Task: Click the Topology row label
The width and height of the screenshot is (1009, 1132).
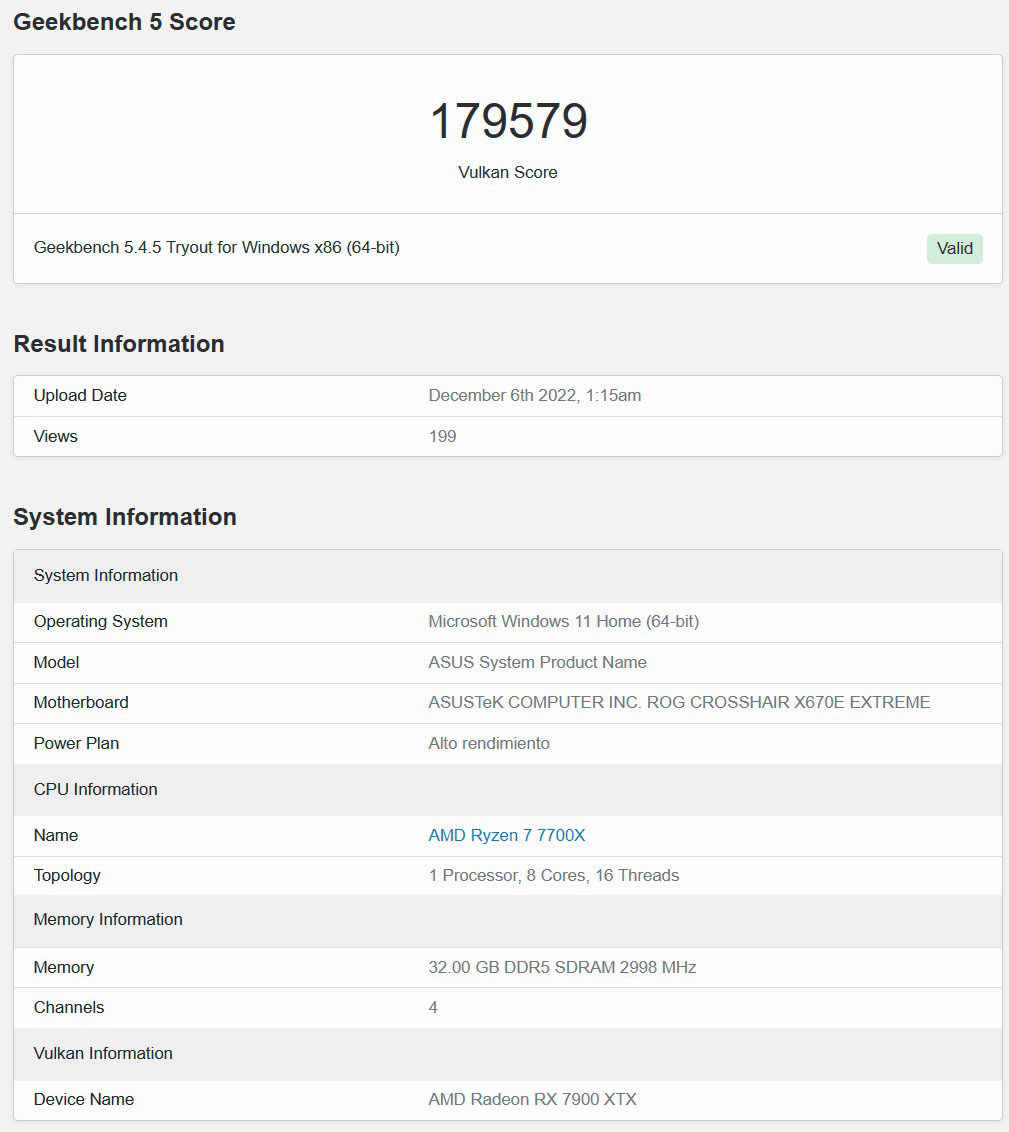Action: click(x=67, y=876)
